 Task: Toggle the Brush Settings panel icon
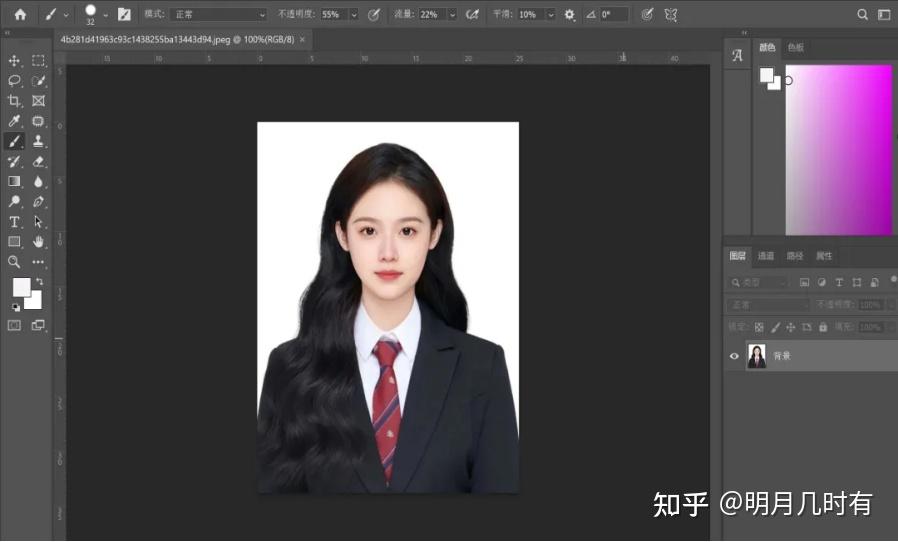124,15
